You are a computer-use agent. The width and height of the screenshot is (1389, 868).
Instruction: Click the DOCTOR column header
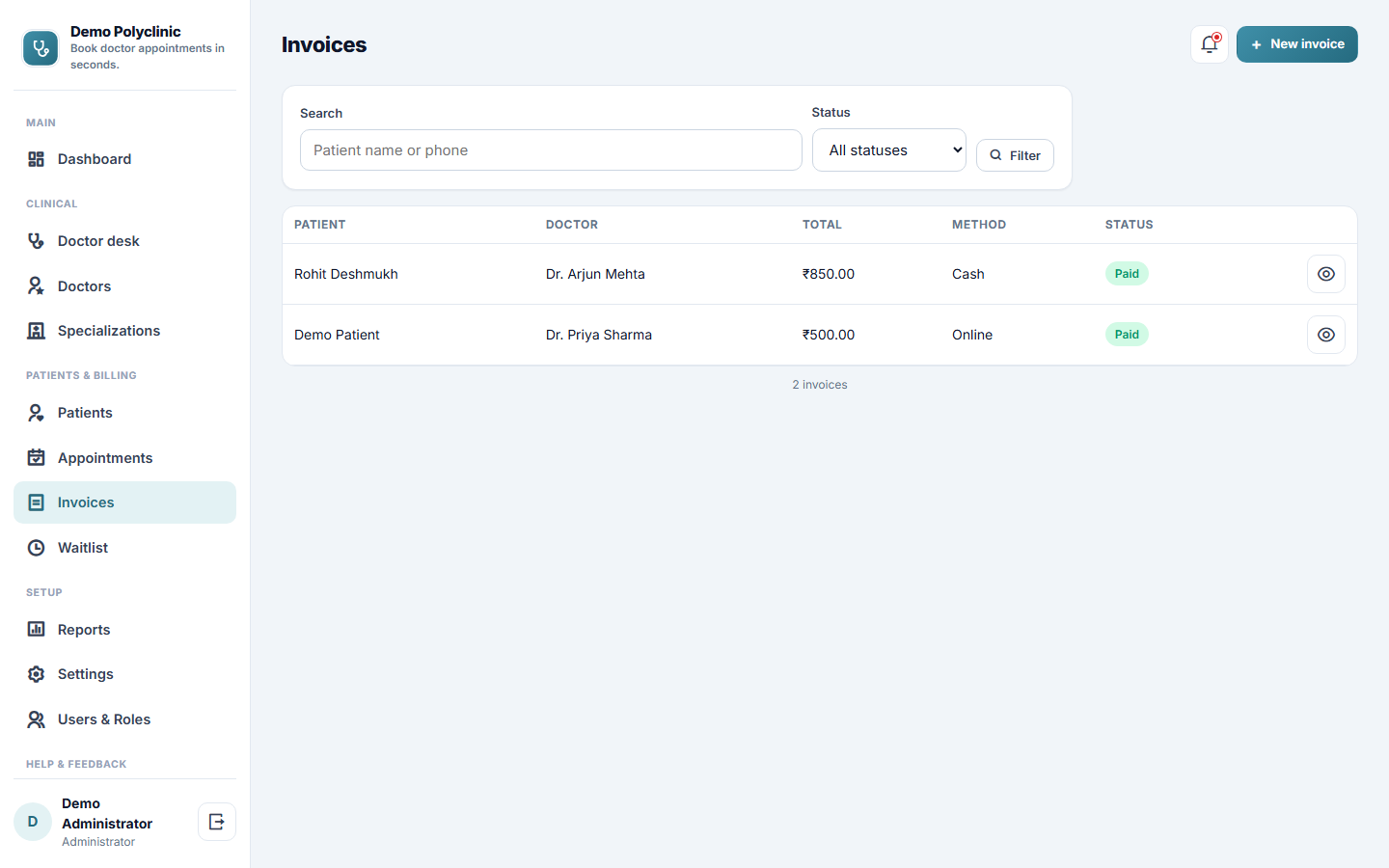pyautogui.click(x=572, y=225)
